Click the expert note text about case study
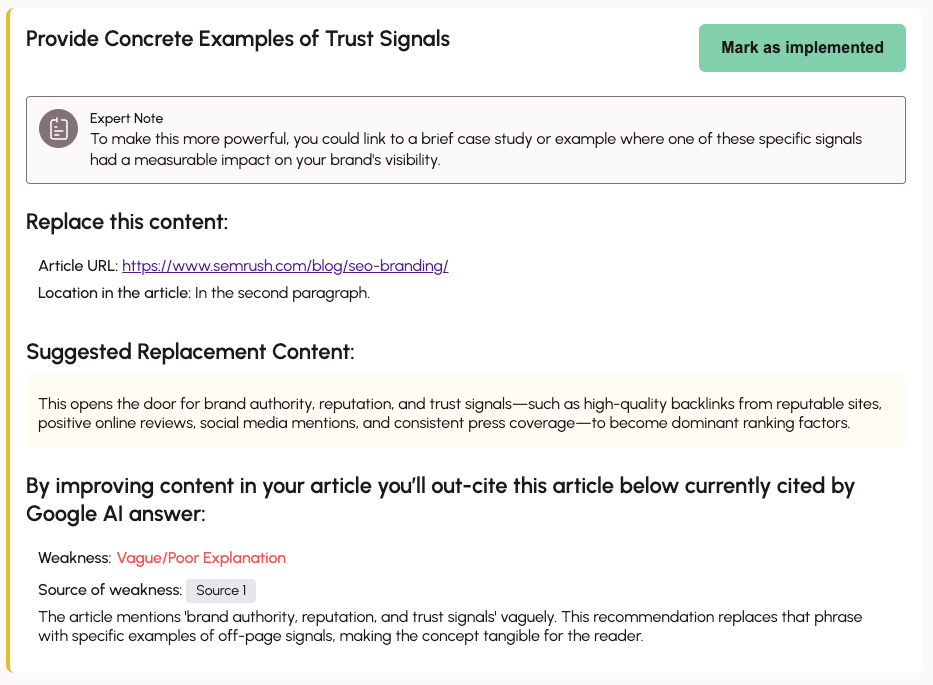This screenshot has height=685, width=933. click(x=475, y=149)
